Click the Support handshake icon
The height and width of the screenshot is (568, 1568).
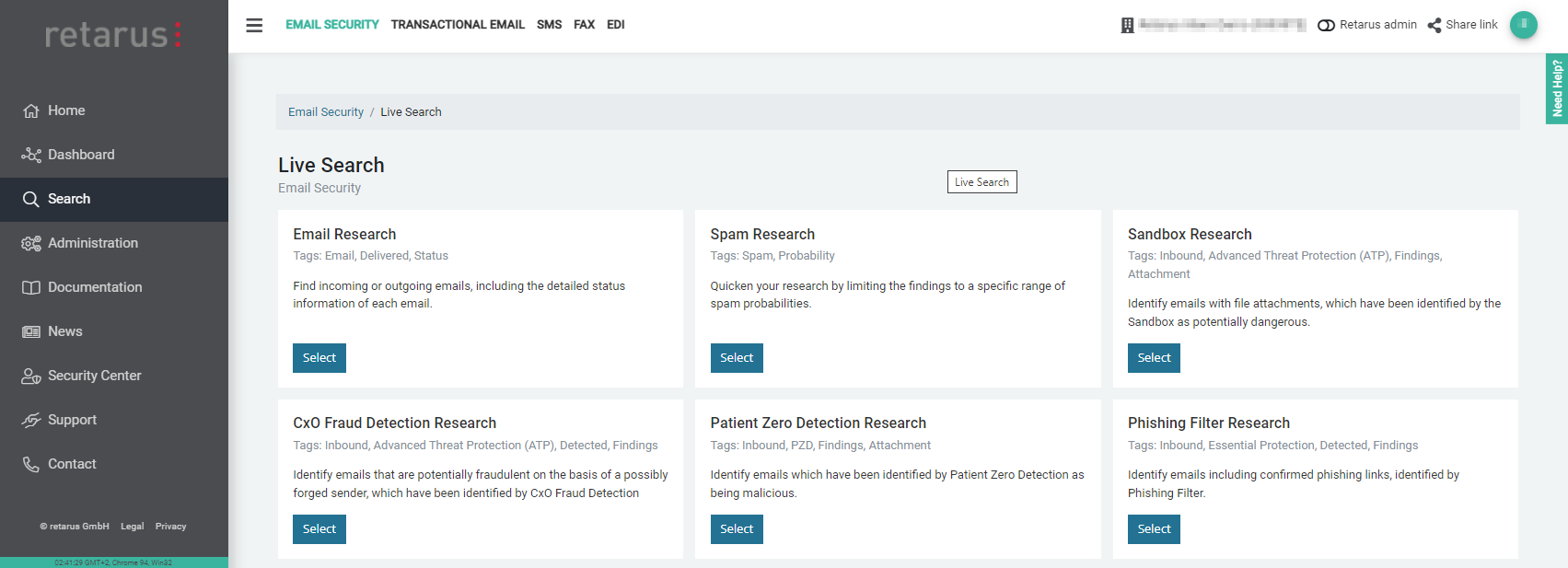[x=31, y=420]
